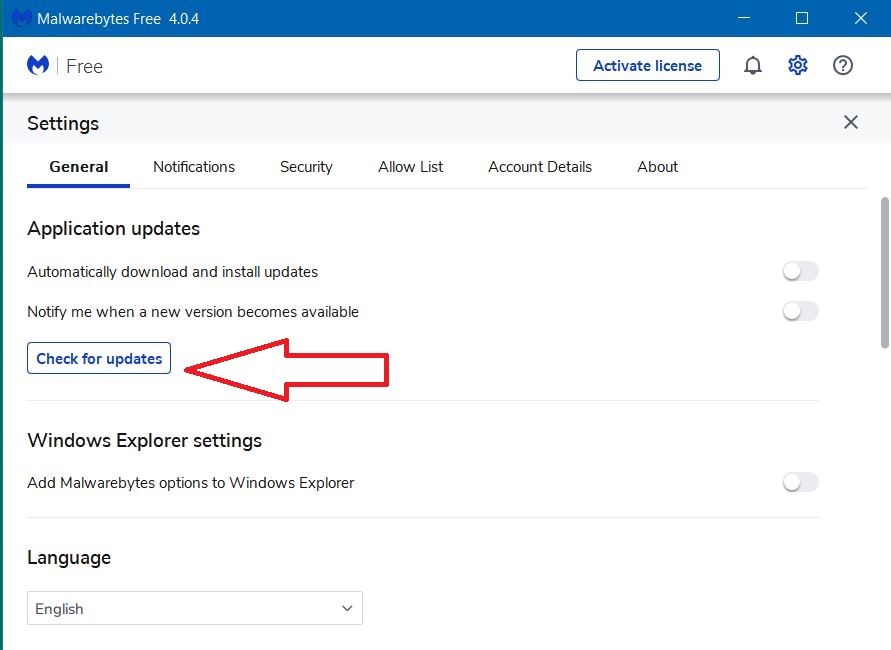The width and height of the screenshot is (891, 650).
Task: Enable Malwarebytes options in Windows Explorer
Action: pyautogui.click(x=800, y=482)
